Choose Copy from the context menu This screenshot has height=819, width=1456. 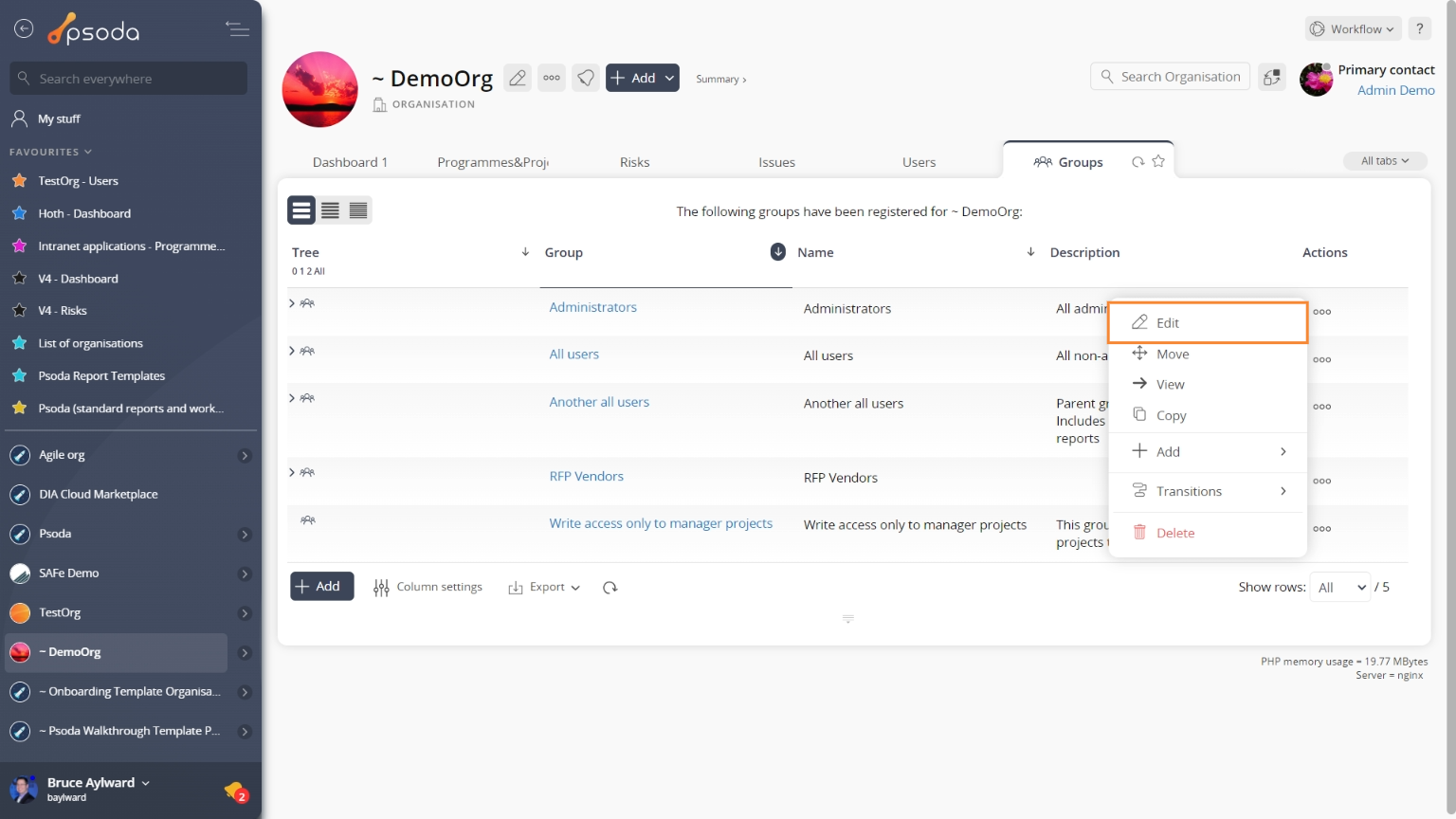click(1208, 415)
